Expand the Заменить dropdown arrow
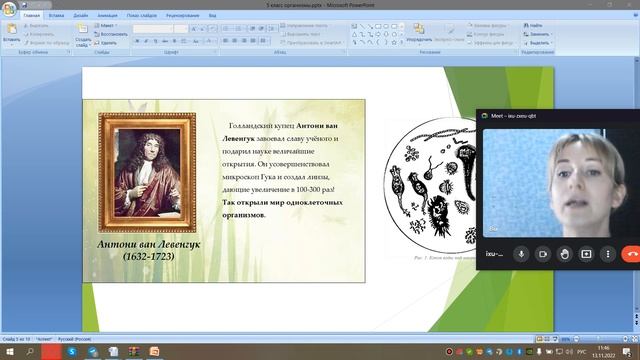 [x=551, y=34]
